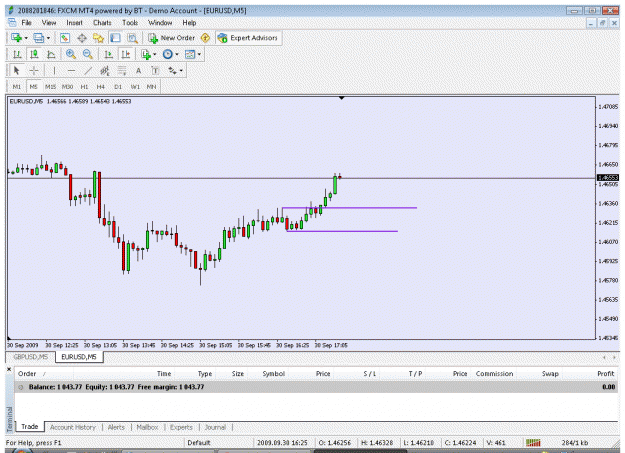Open the Account History tab
This screenshot has width=625, height=453.
73,427
